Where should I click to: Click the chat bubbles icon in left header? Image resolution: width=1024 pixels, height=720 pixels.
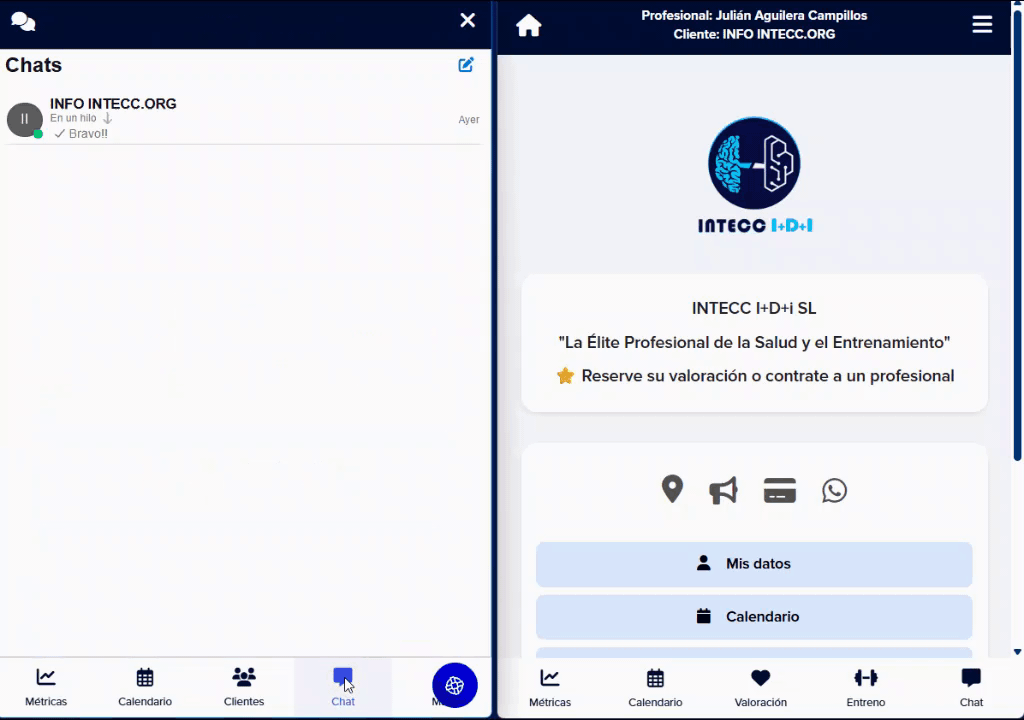click(24, 22)
